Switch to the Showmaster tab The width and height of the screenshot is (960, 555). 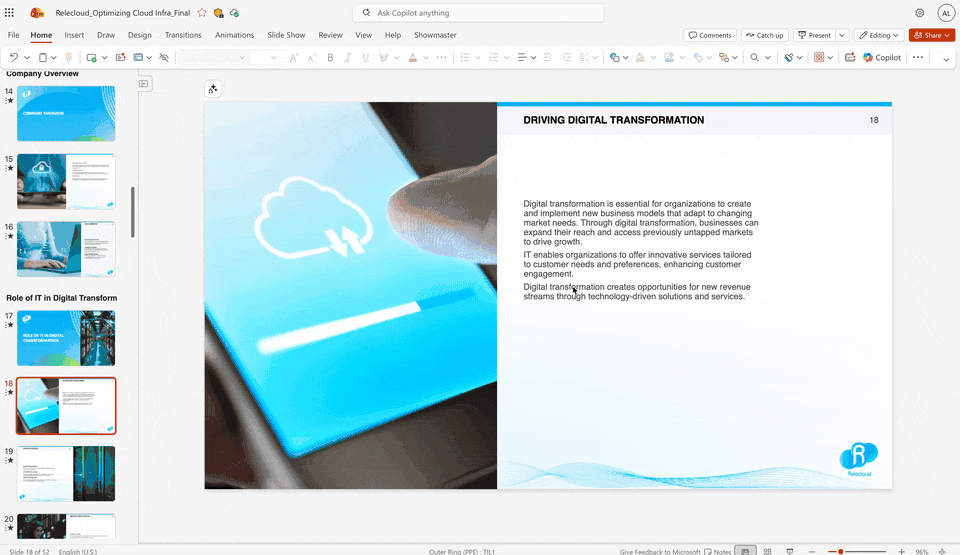435,35
